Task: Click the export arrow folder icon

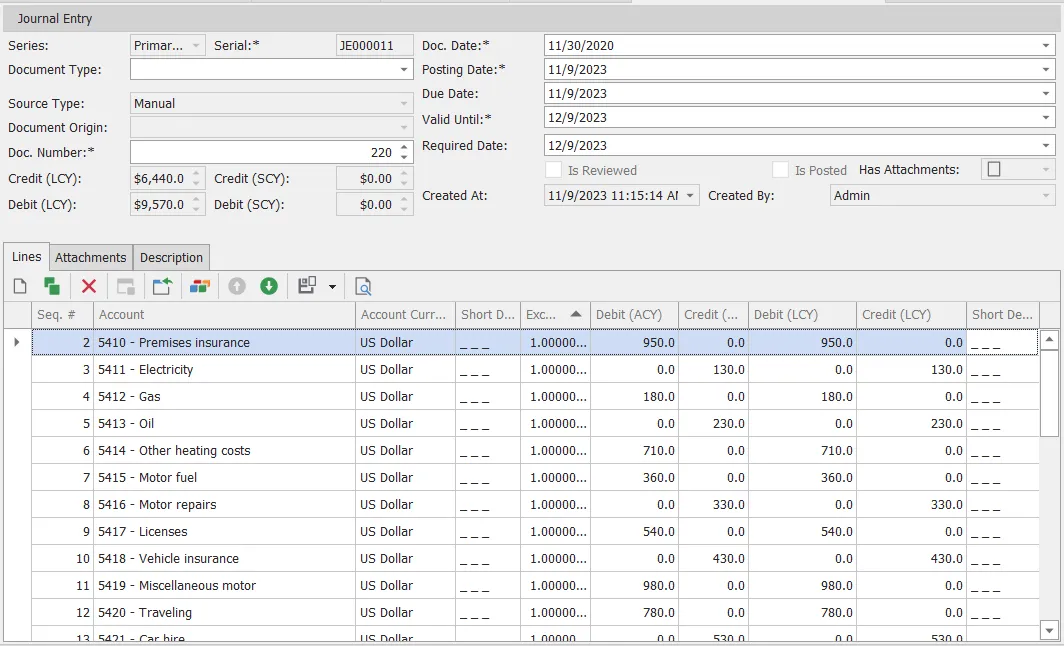Action: pos(162,287)
